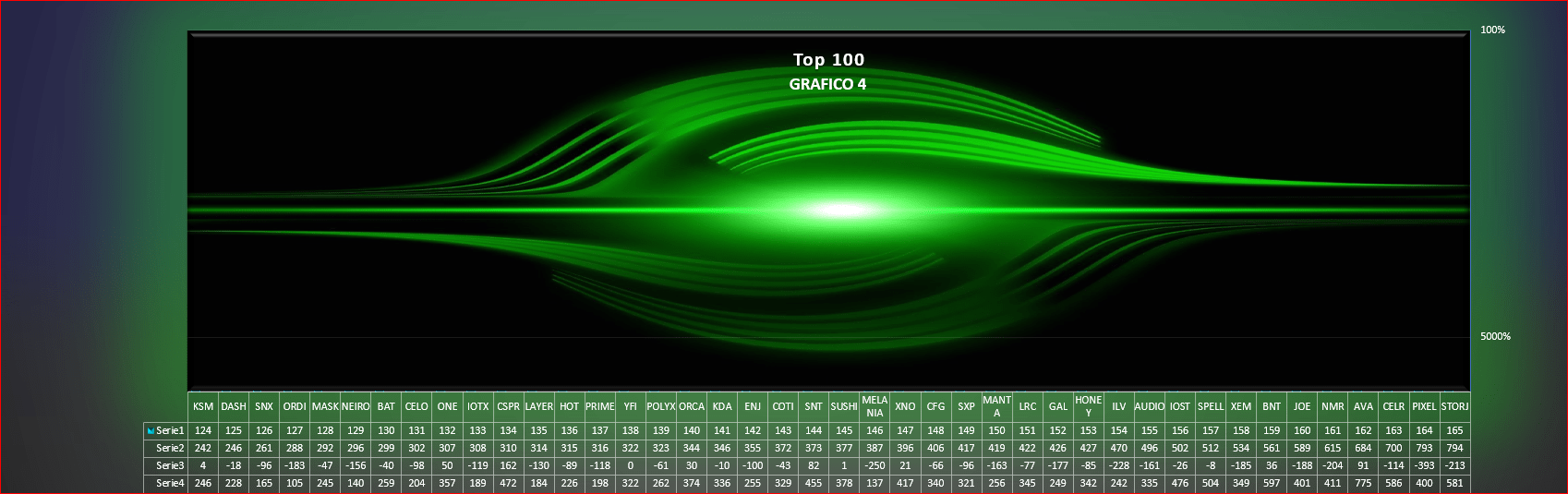Select Serie3 value -228 under ILV
Viewport: 1568px width, 494px height.
click(x=1118, y=465)
